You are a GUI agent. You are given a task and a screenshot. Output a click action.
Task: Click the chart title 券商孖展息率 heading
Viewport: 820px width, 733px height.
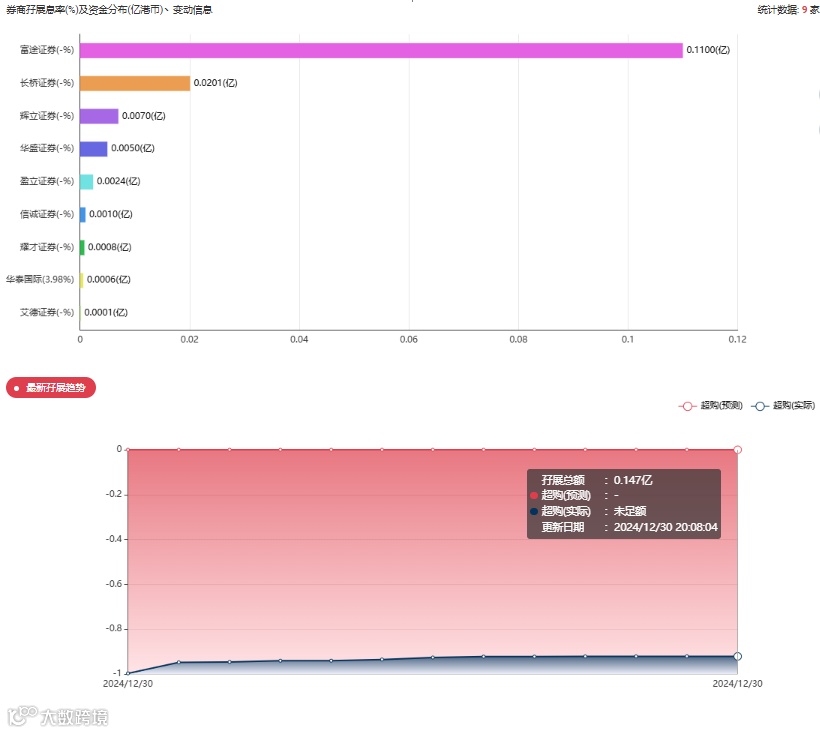[x=109, y=9]
